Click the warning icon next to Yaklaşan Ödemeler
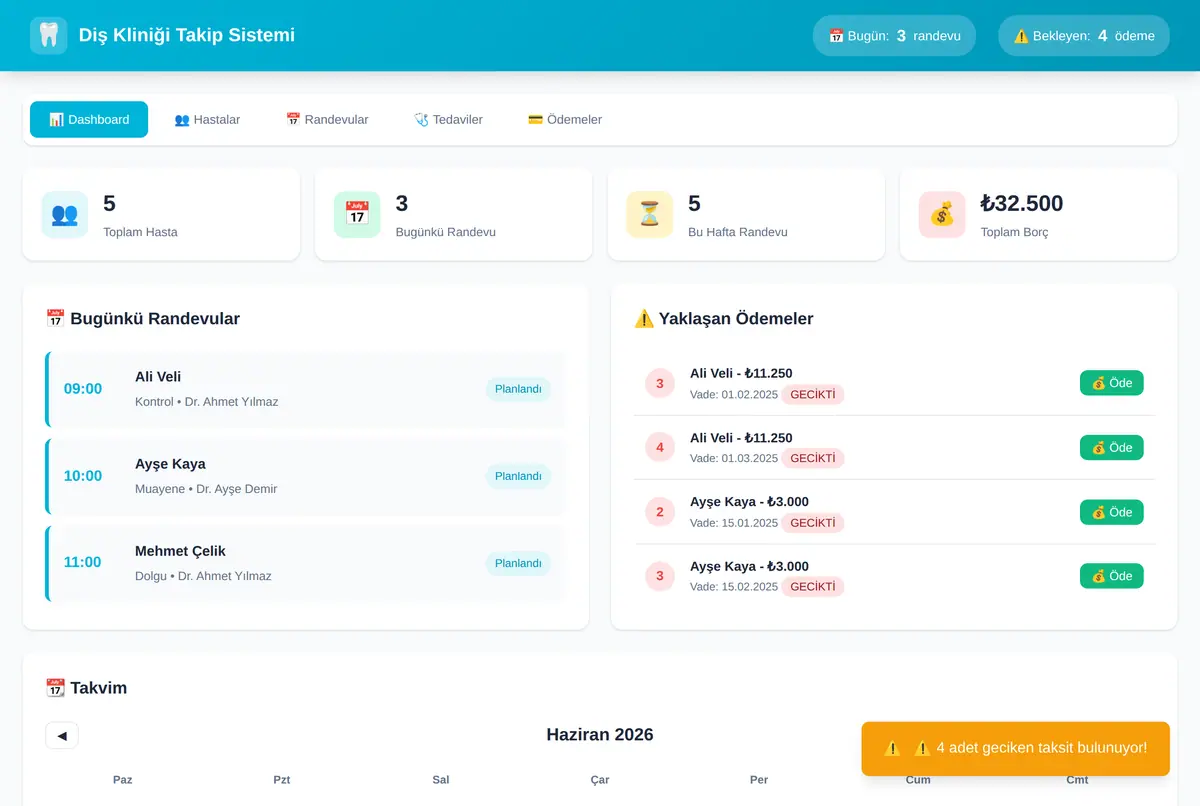 tap(644, 319)
